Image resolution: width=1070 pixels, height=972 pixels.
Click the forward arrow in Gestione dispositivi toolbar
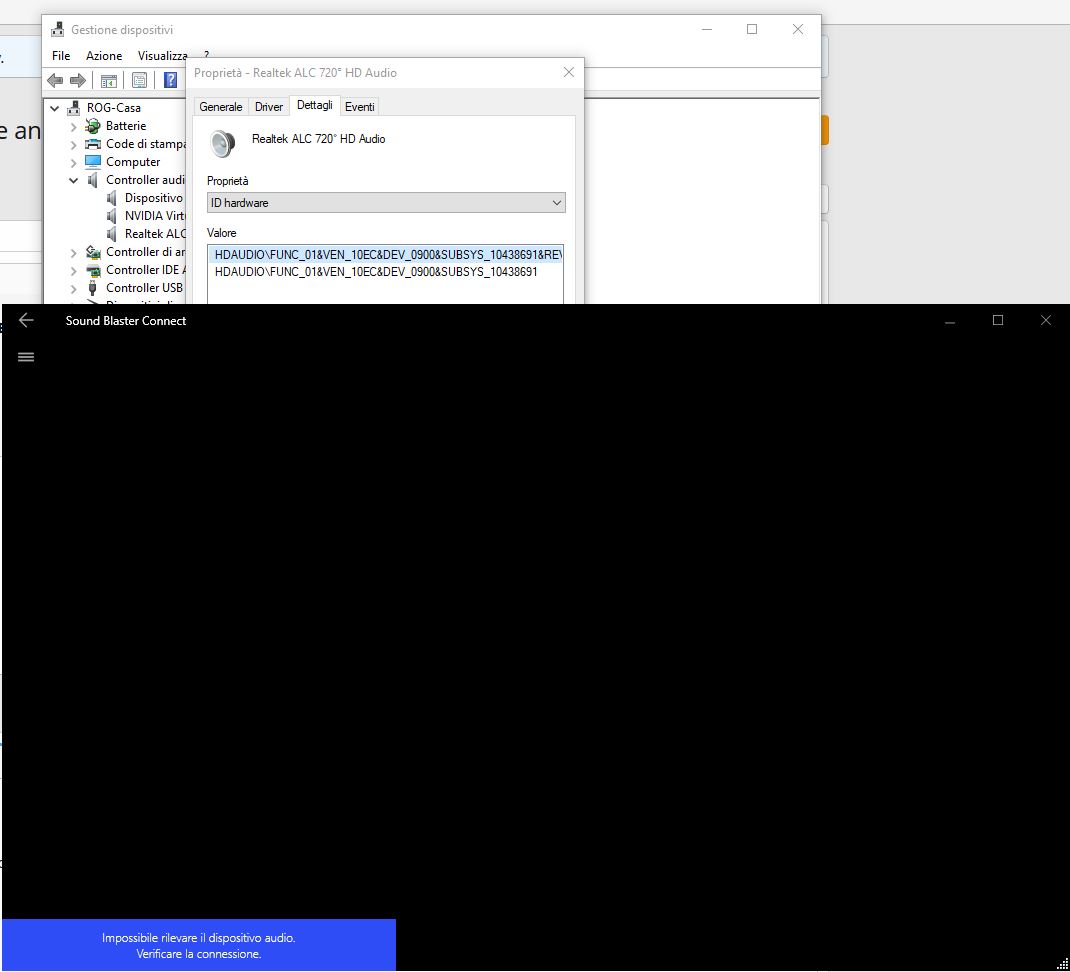tap(78, 81)
